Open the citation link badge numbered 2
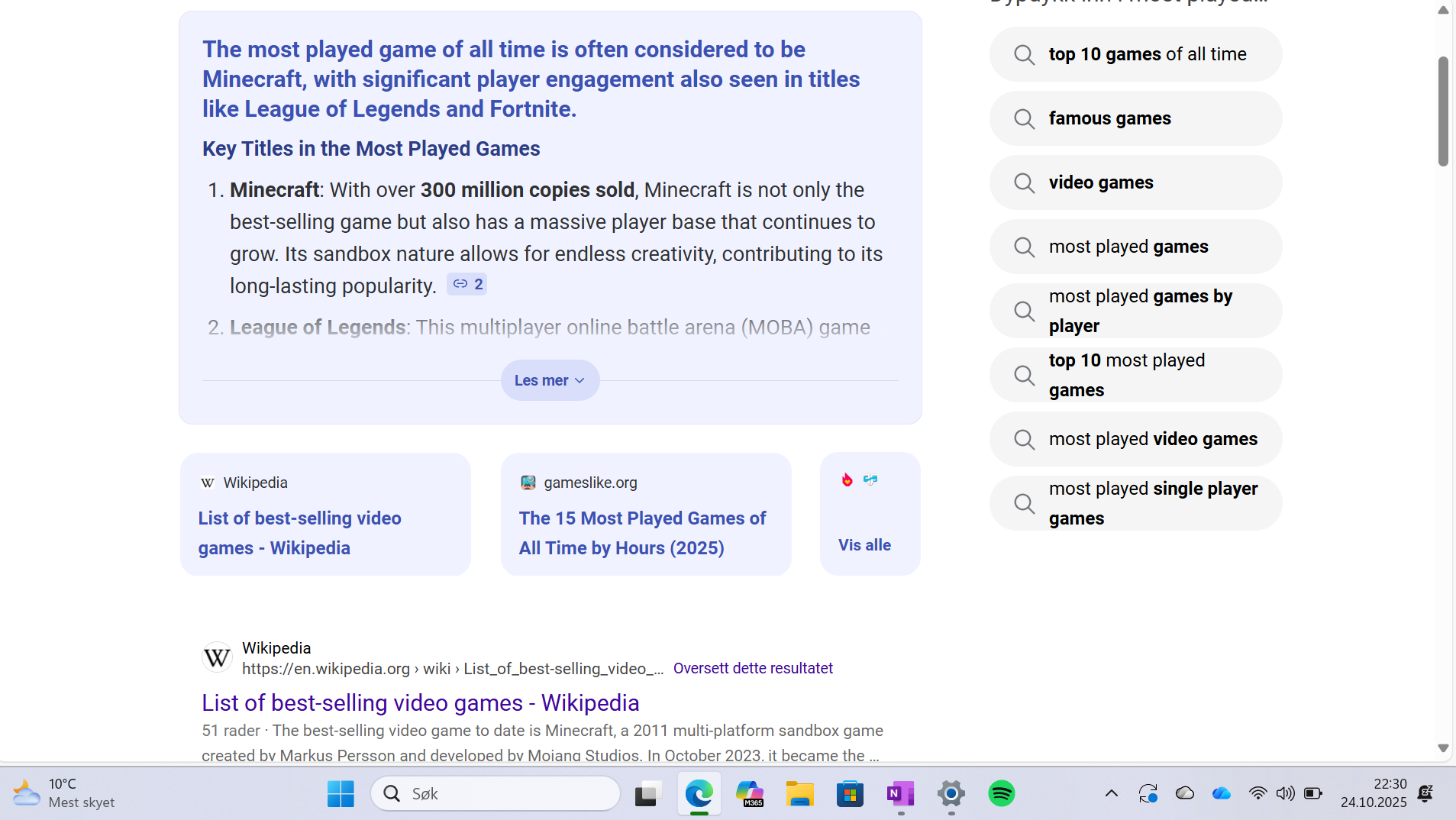1456x820 pixels. pyautogui.click(x=467, y=285)
